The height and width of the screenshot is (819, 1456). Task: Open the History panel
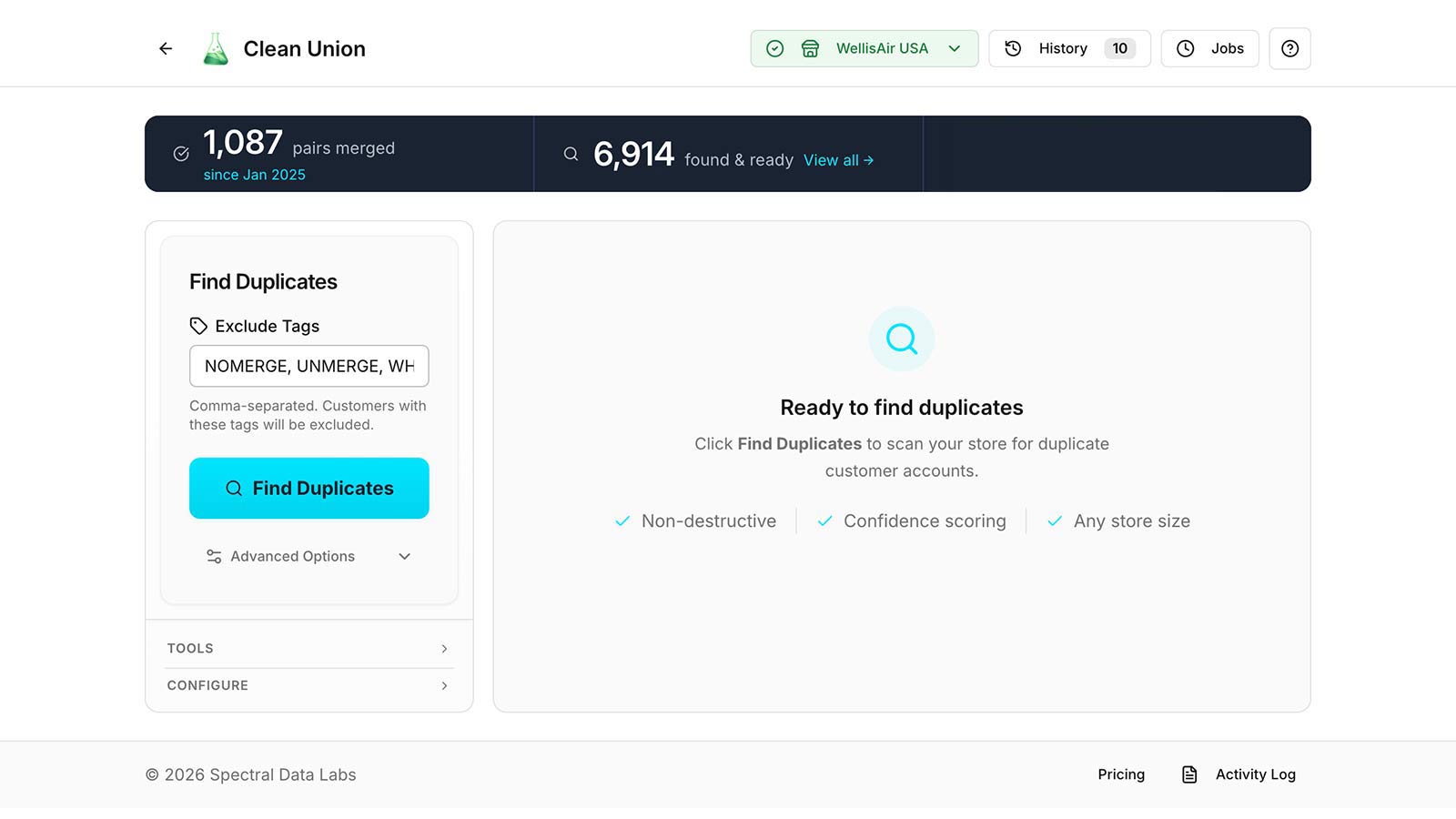pos(1069,49)
